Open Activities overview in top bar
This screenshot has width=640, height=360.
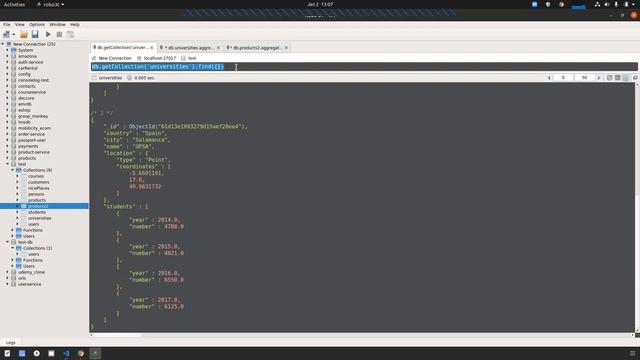click(x=14, y=4)
